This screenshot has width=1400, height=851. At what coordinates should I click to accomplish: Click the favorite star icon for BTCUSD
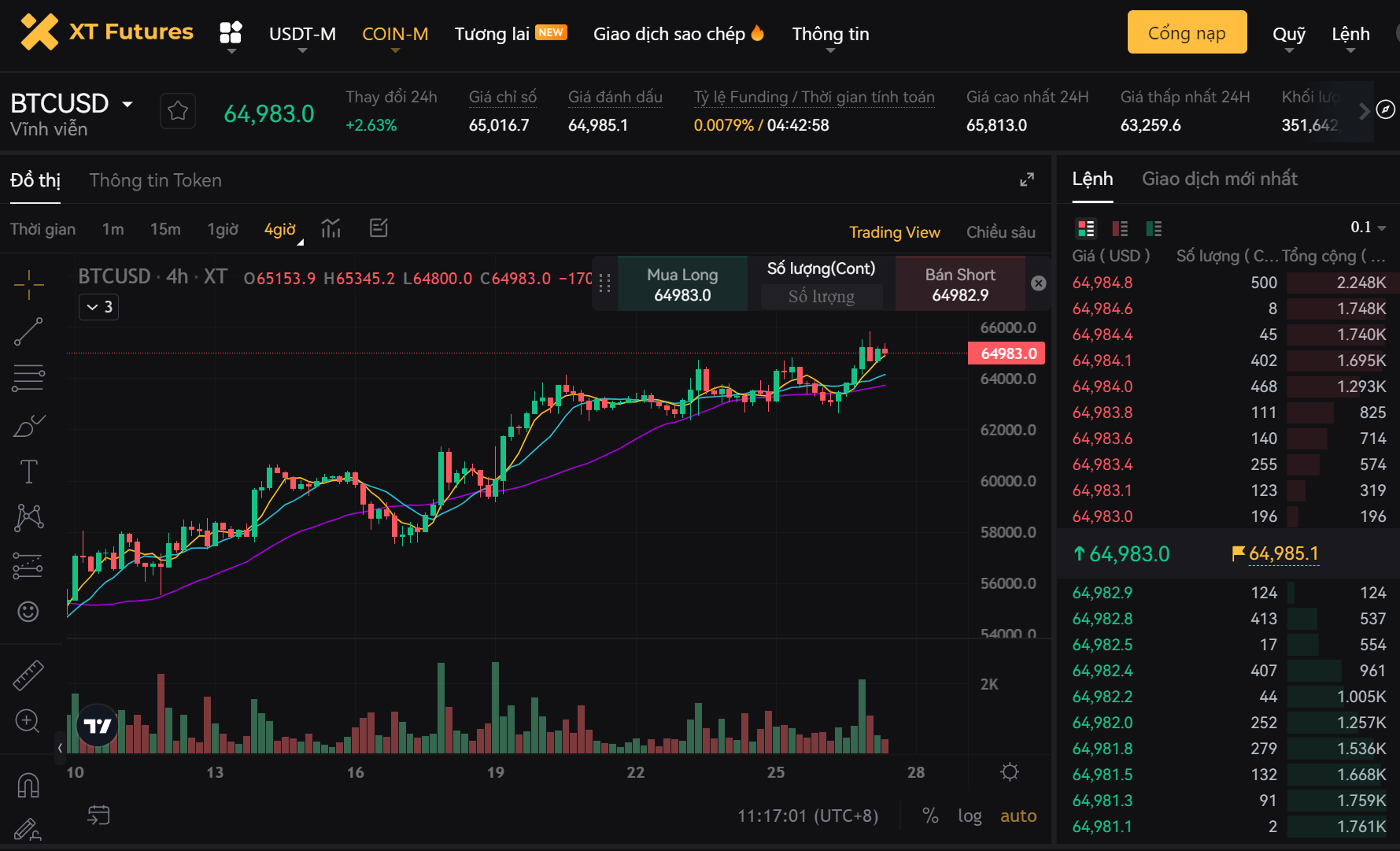[x=178, y=111]
